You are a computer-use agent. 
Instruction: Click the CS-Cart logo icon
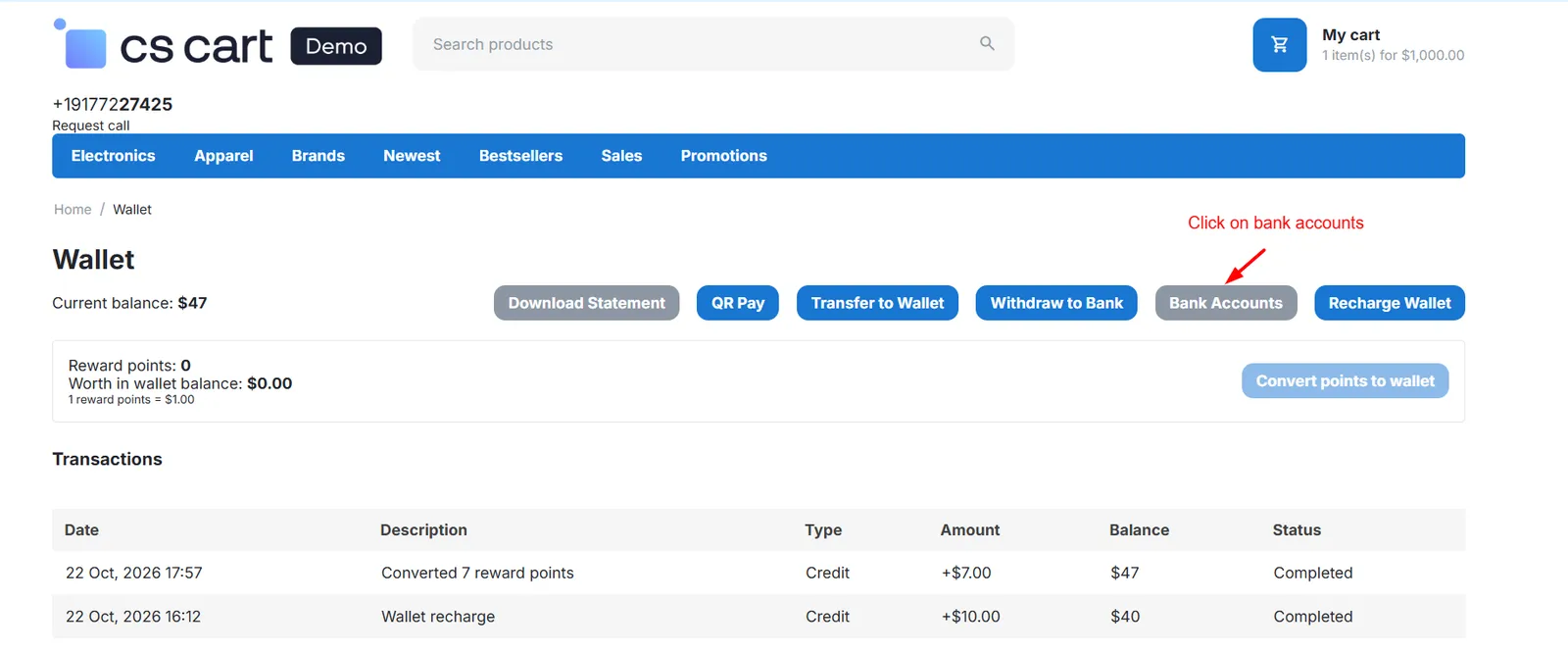click(x=80, y=44)
